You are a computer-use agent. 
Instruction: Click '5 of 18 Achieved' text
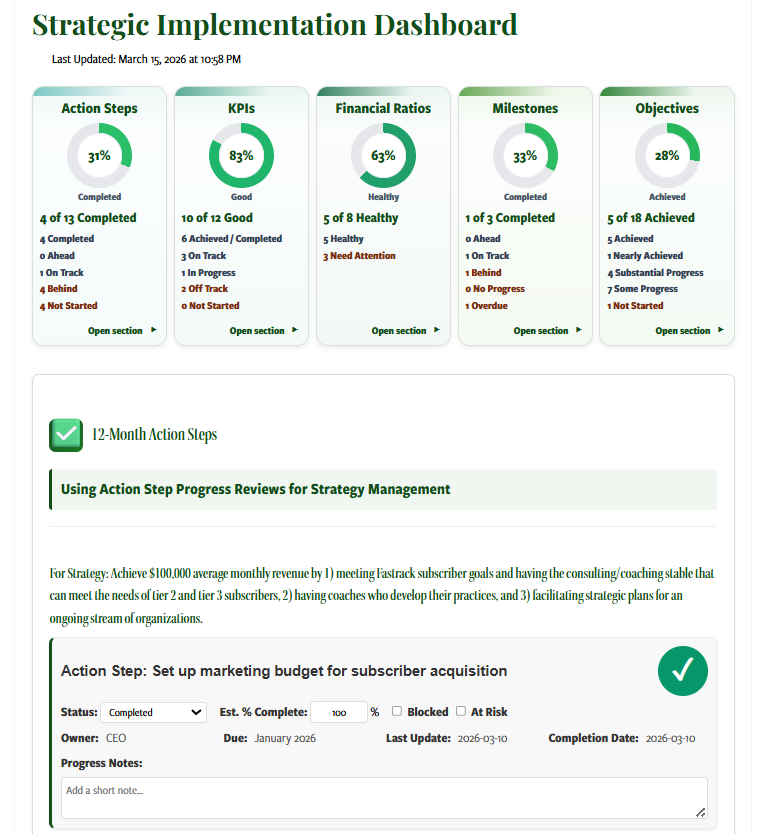(651, 218)
